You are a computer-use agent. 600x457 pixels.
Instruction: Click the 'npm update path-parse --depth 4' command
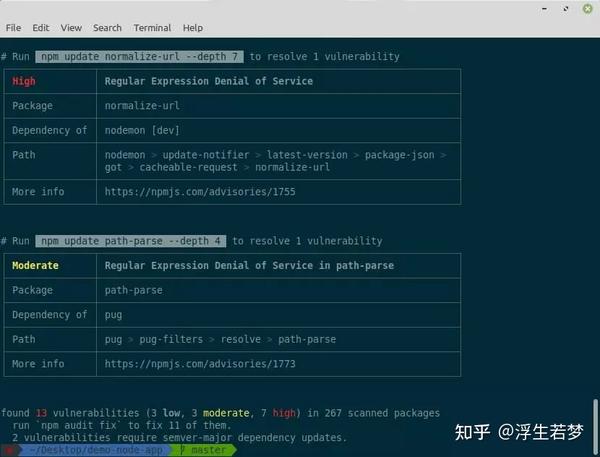pos(131,241)
